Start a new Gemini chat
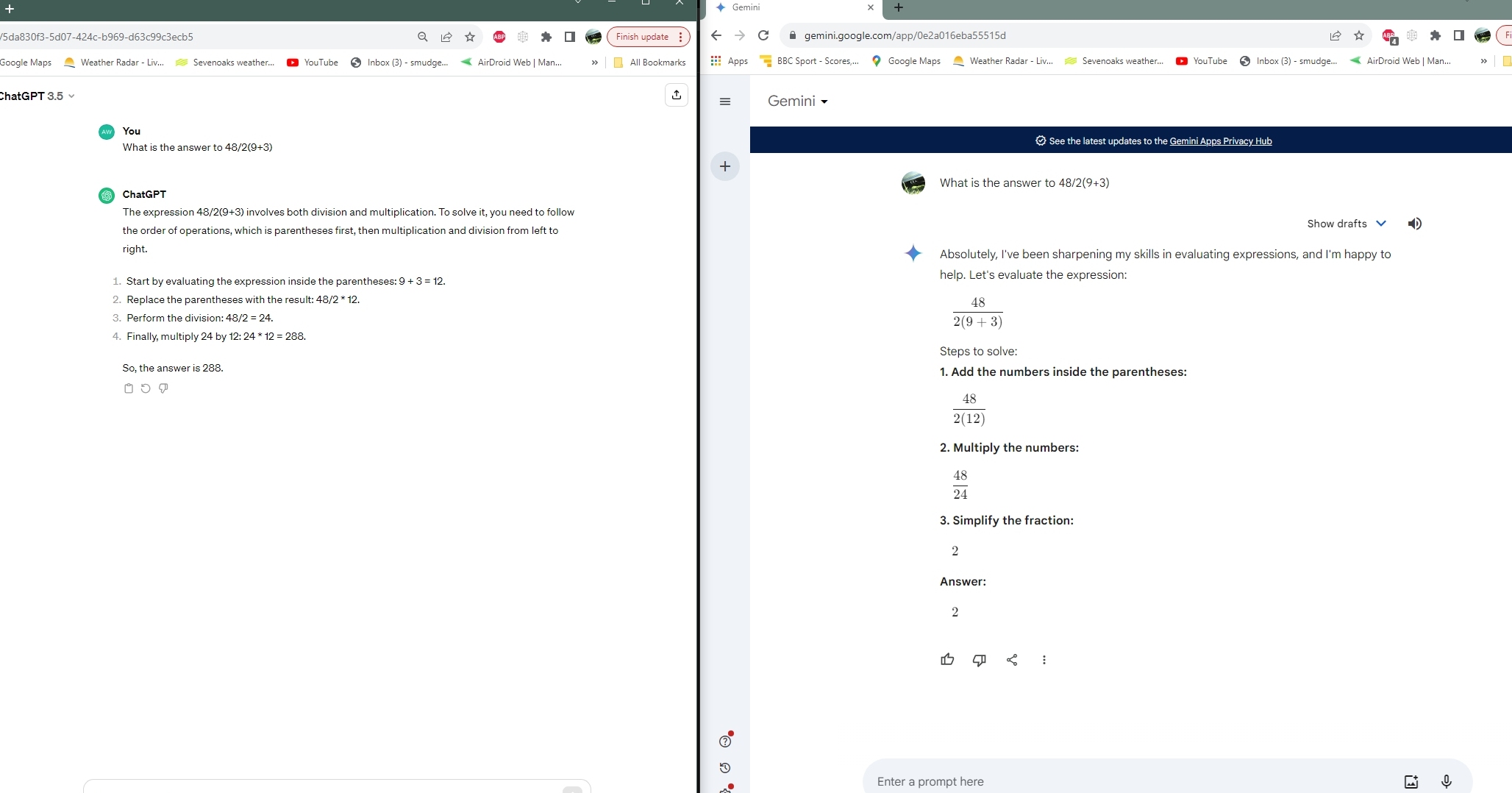 pos(724,166)
